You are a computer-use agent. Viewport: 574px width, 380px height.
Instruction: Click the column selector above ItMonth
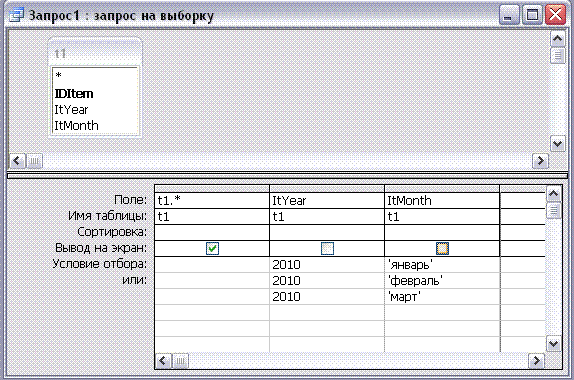point(442,189)
